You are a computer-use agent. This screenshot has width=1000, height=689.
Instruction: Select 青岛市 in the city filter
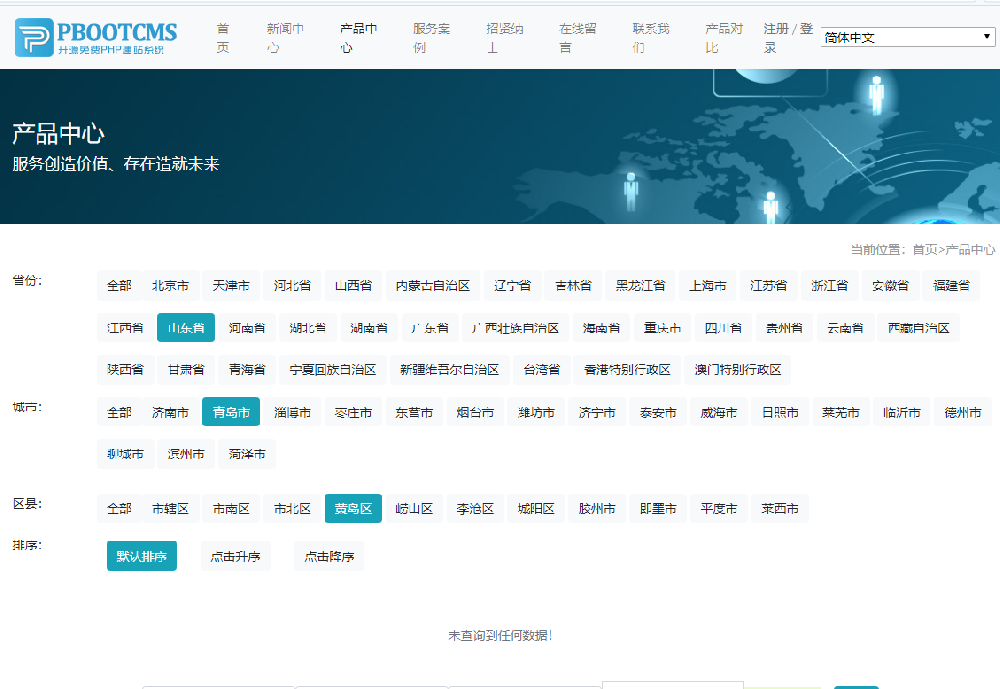coord(231,412)
